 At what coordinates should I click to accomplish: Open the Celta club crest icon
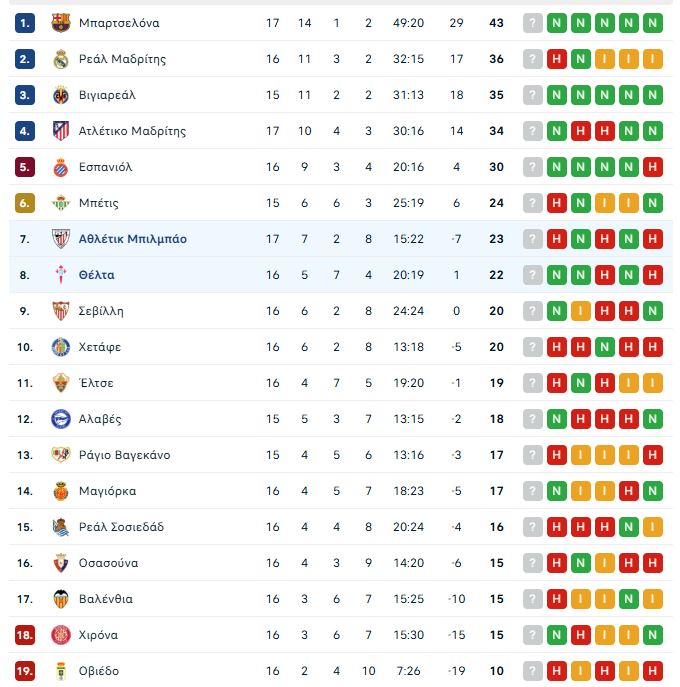pos(61,275)
